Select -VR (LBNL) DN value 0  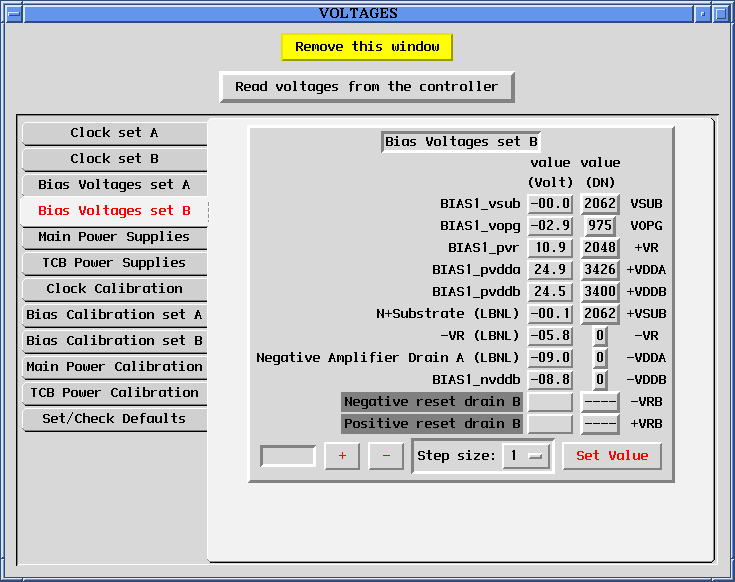600,336
